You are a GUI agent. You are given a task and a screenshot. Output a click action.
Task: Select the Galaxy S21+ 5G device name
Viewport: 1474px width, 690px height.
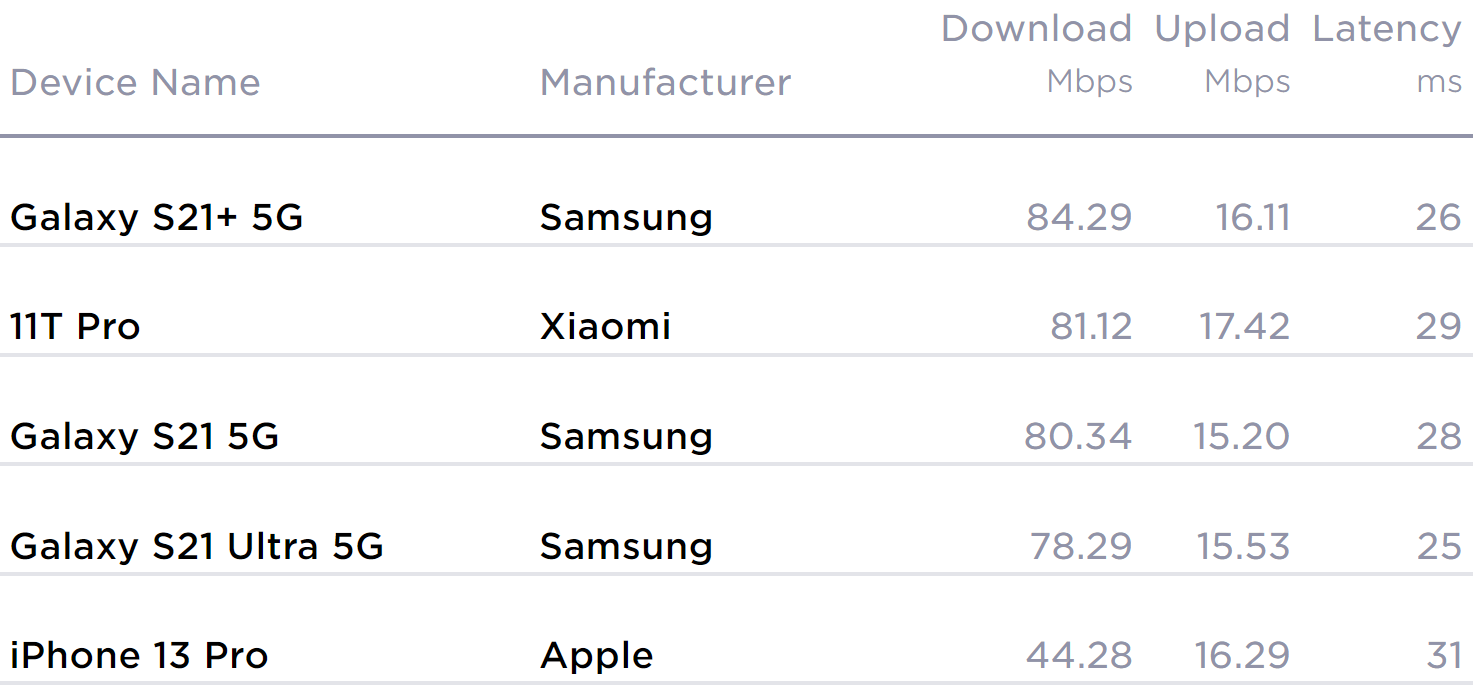pos(156,217)
